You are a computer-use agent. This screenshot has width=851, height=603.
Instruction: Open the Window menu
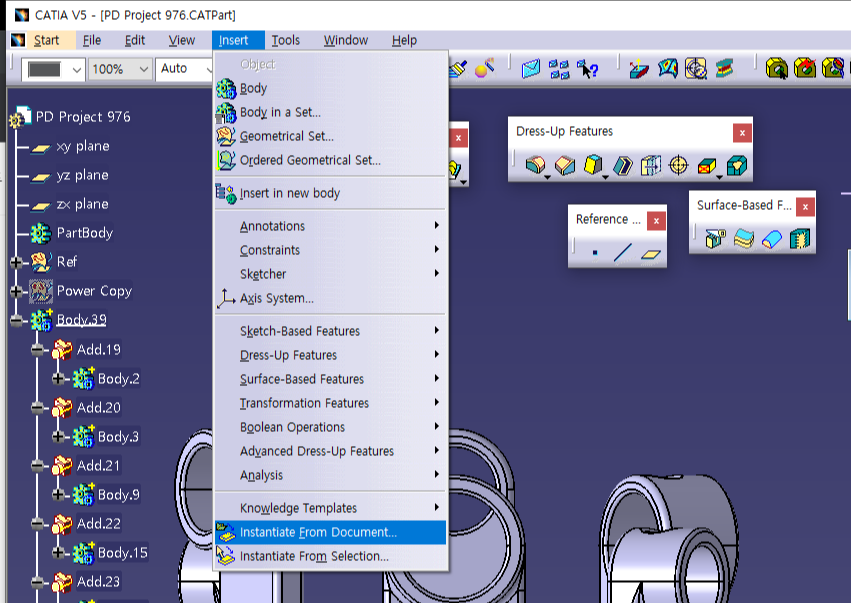click(x=346, y=40)
